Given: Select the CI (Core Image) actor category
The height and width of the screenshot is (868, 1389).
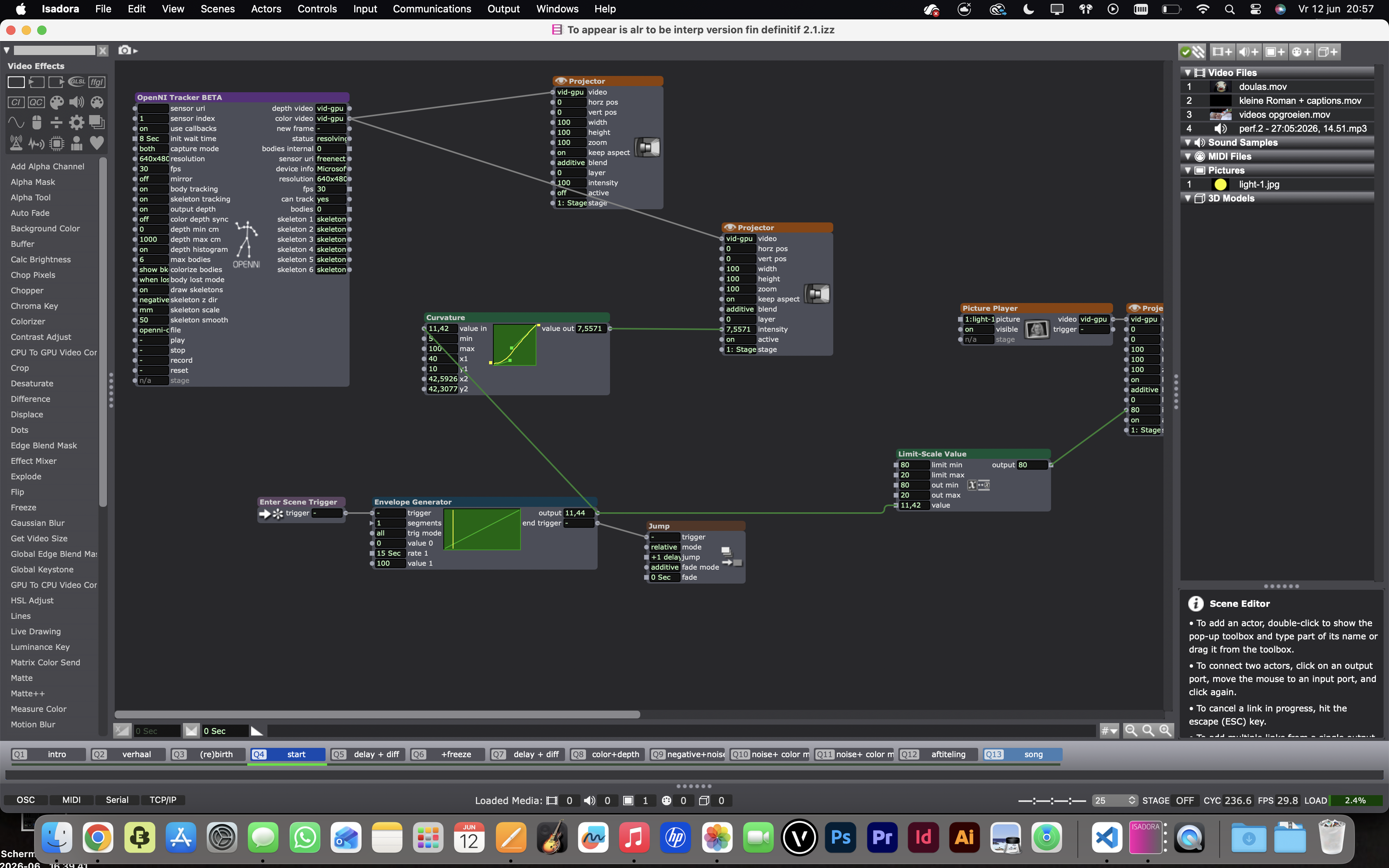Looking at the screenshot, I should [x=16, y=103].
